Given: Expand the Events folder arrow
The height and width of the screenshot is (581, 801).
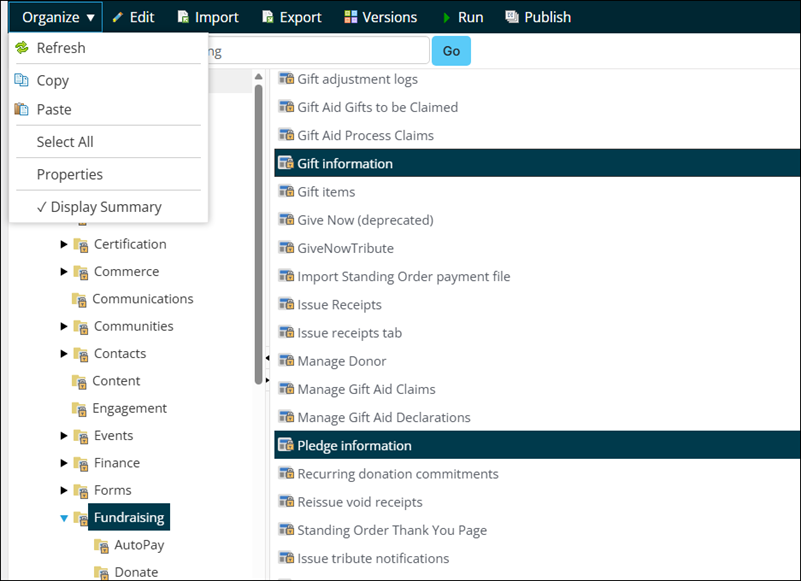Looking at the screenshot, I should [65, 436].
